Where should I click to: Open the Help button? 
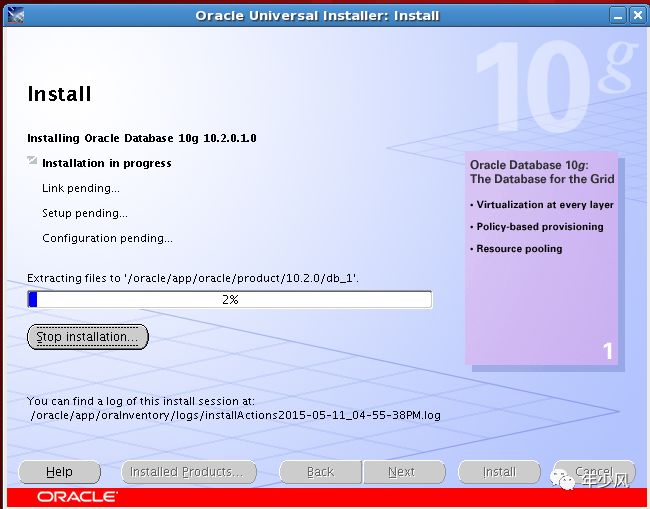click(59, 472)
